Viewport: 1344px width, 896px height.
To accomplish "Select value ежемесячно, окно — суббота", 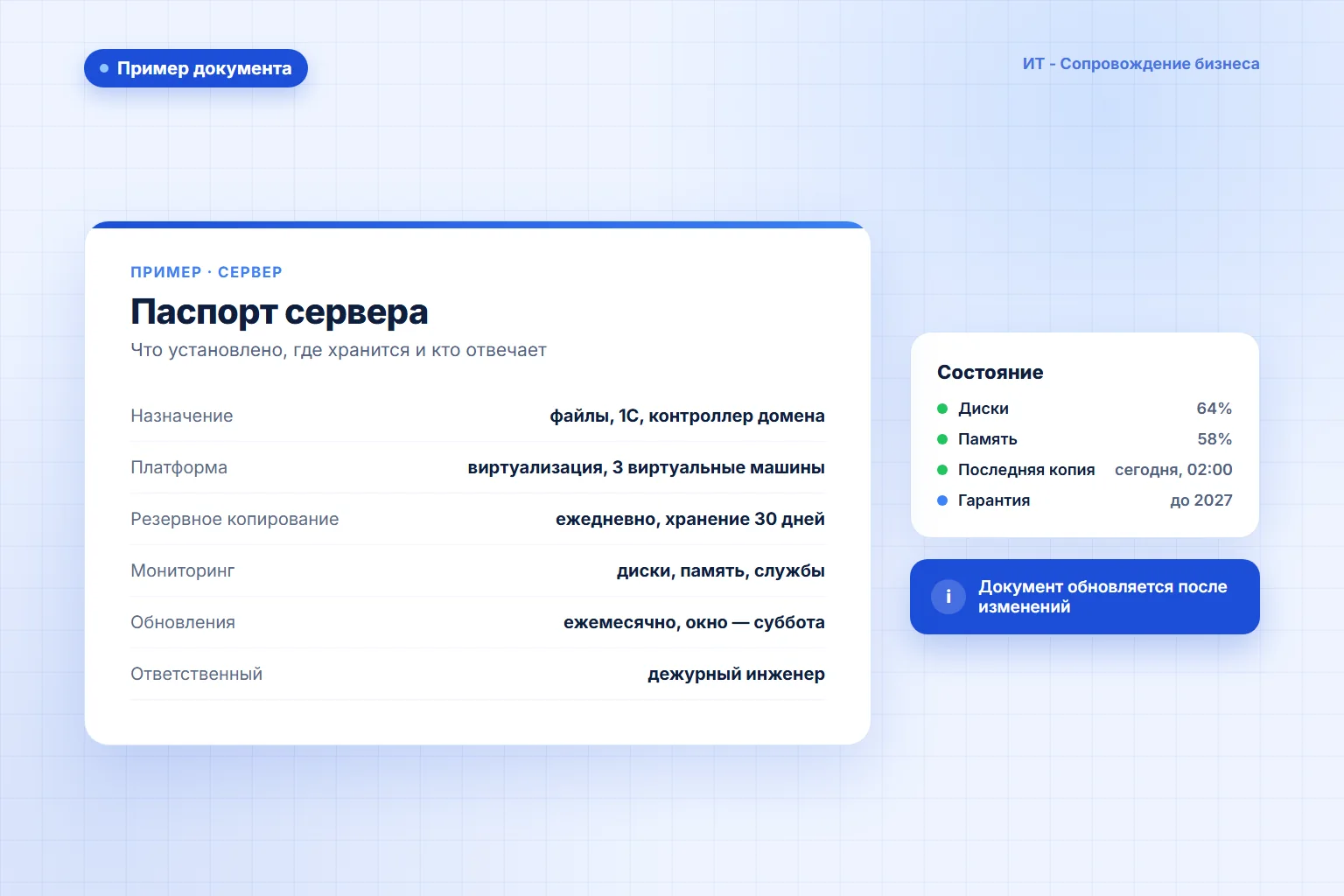I will coord(694,622).
